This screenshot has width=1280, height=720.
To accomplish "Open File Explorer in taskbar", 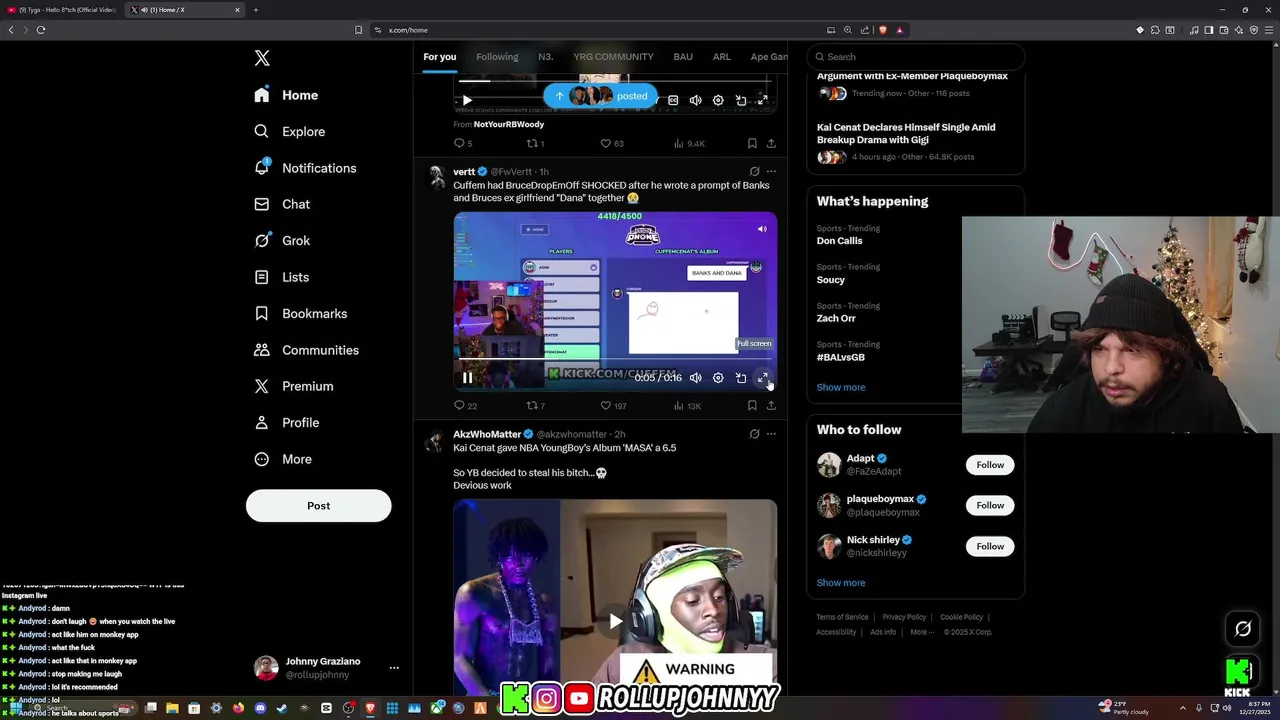I will 172,708.
